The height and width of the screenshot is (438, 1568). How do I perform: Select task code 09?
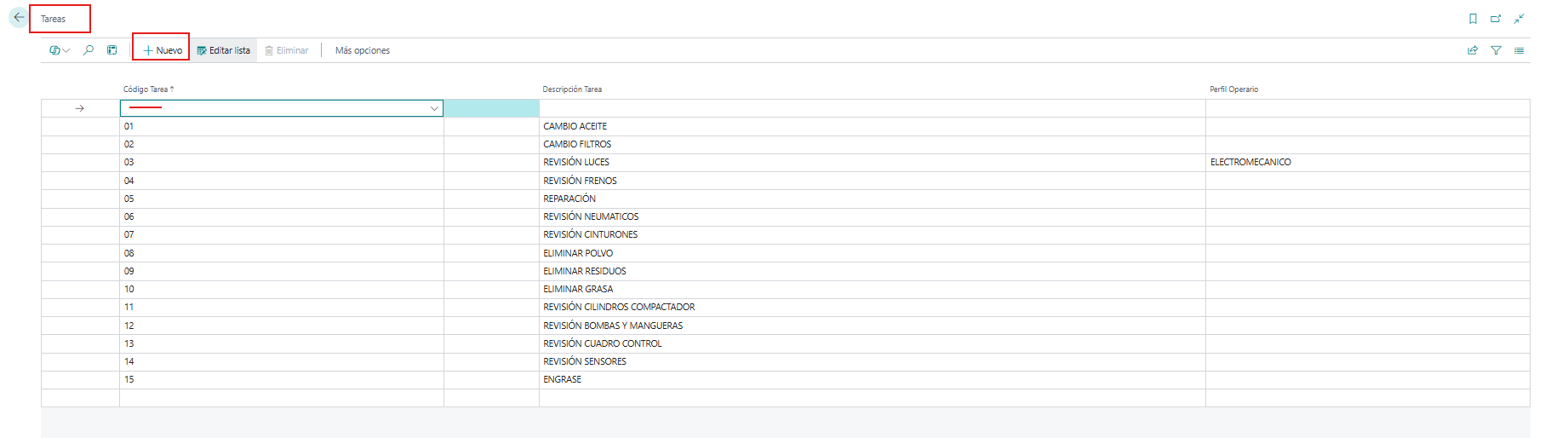282,271
